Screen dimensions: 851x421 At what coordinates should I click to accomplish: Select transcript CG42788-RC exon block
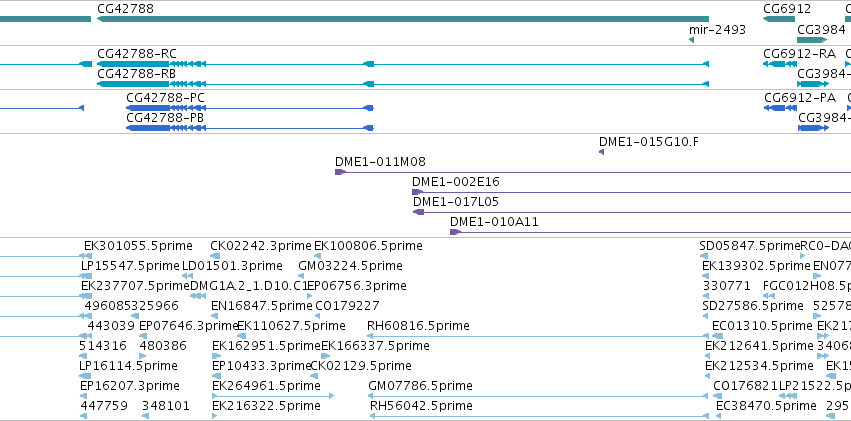pyautogui.click(x=132, y=64)
